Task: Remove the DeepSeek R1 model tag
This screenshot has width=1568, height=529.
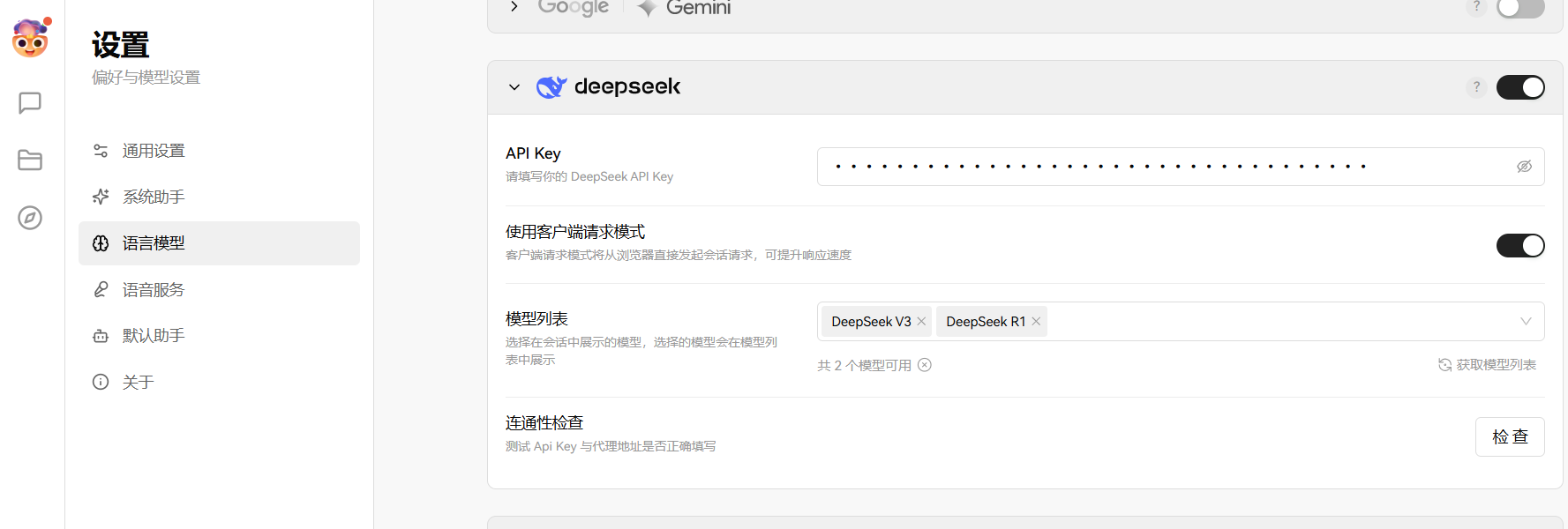Action: pos(1036,321)
